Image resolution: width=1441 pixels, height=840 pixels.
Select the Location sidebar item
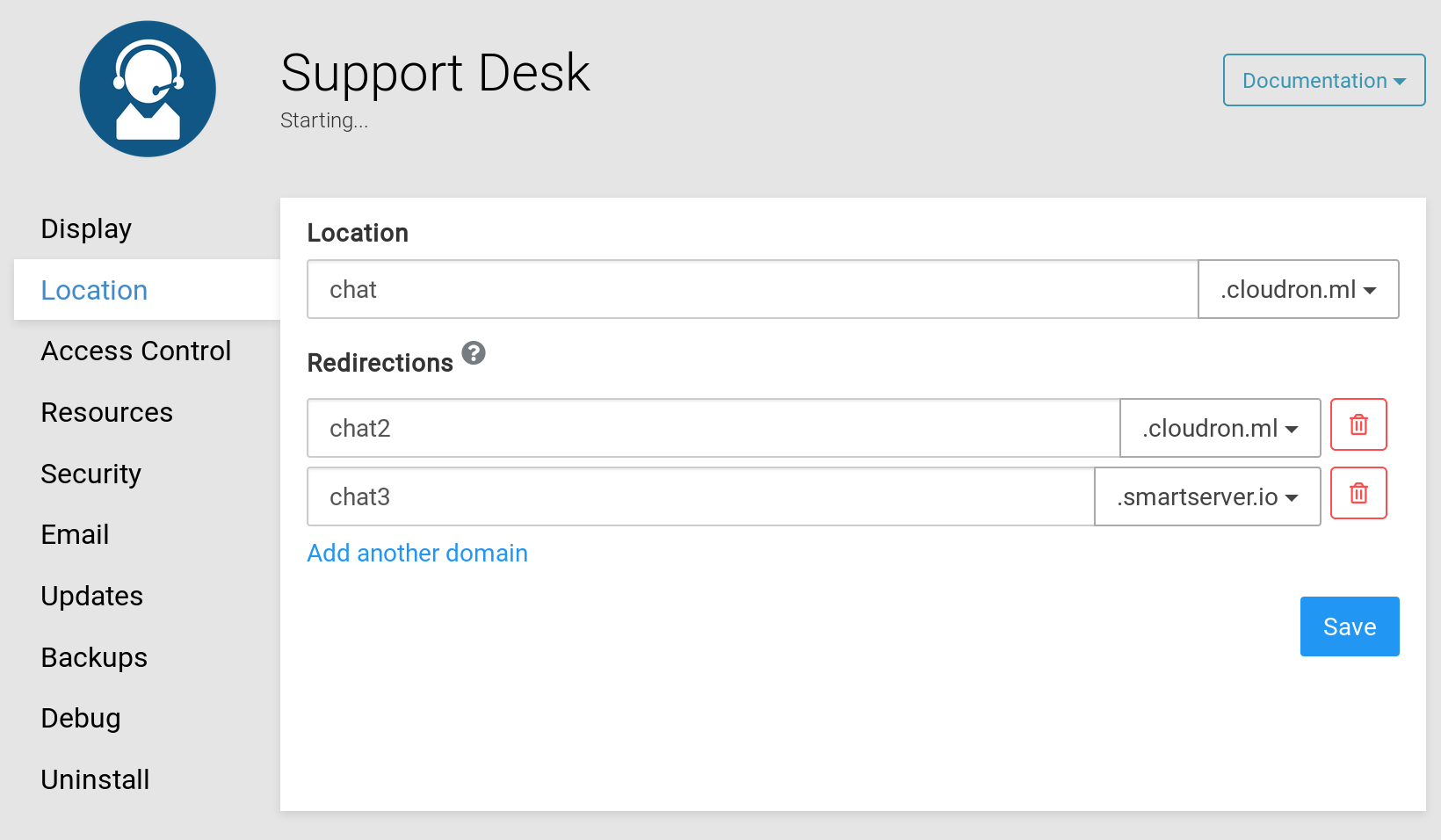(x=94, y=291)
